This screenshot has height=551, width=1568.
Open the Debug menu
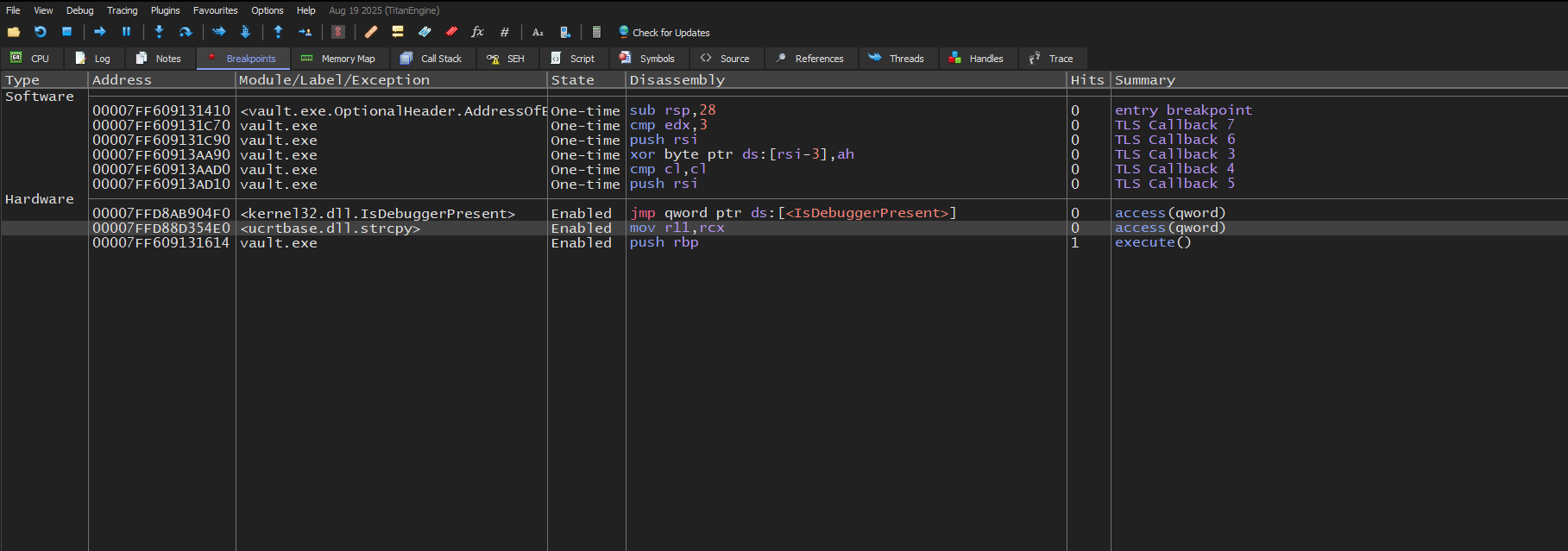point(79,10)
